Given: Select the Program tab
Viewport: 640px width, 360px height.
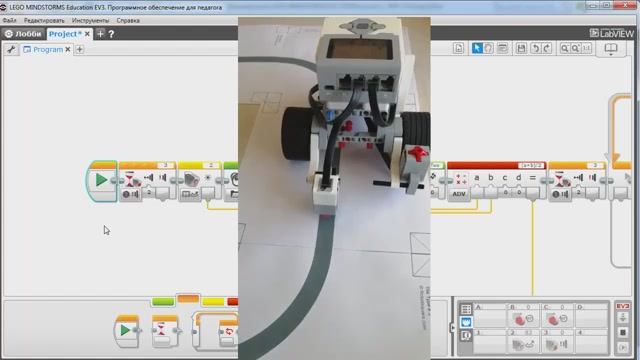Looking at the screenshot, I should point(44,49).
